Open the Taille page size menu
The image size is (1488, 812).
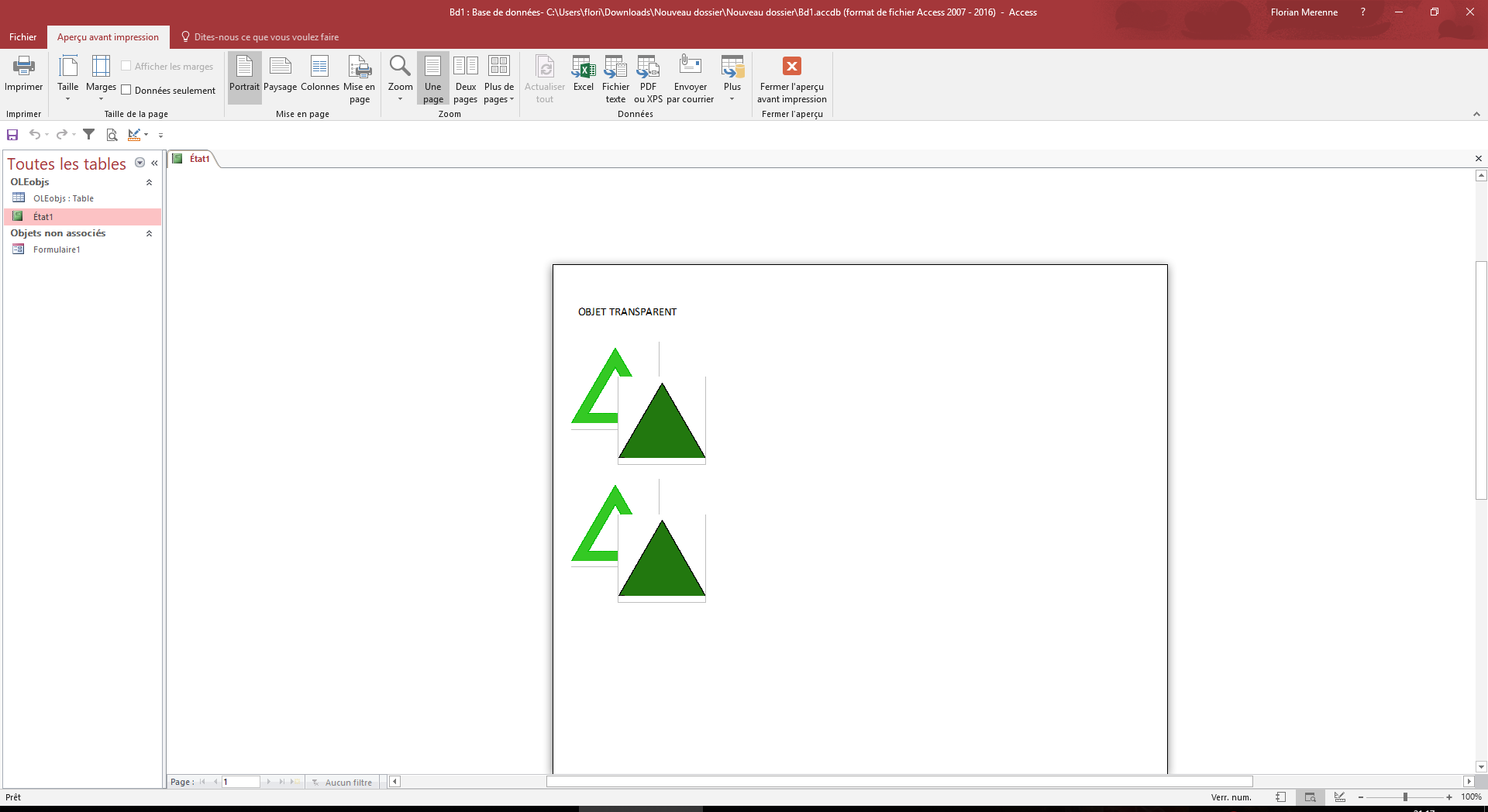click(68, 77)
